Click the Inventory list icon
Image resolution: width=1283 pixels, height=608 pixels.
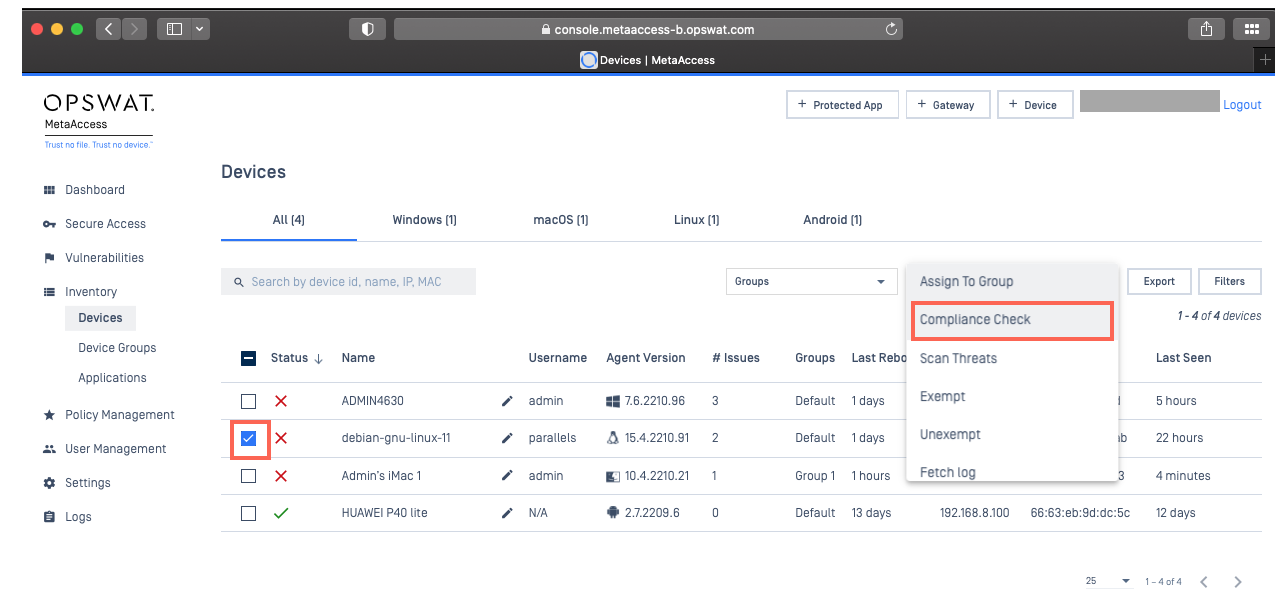(49, 292)
